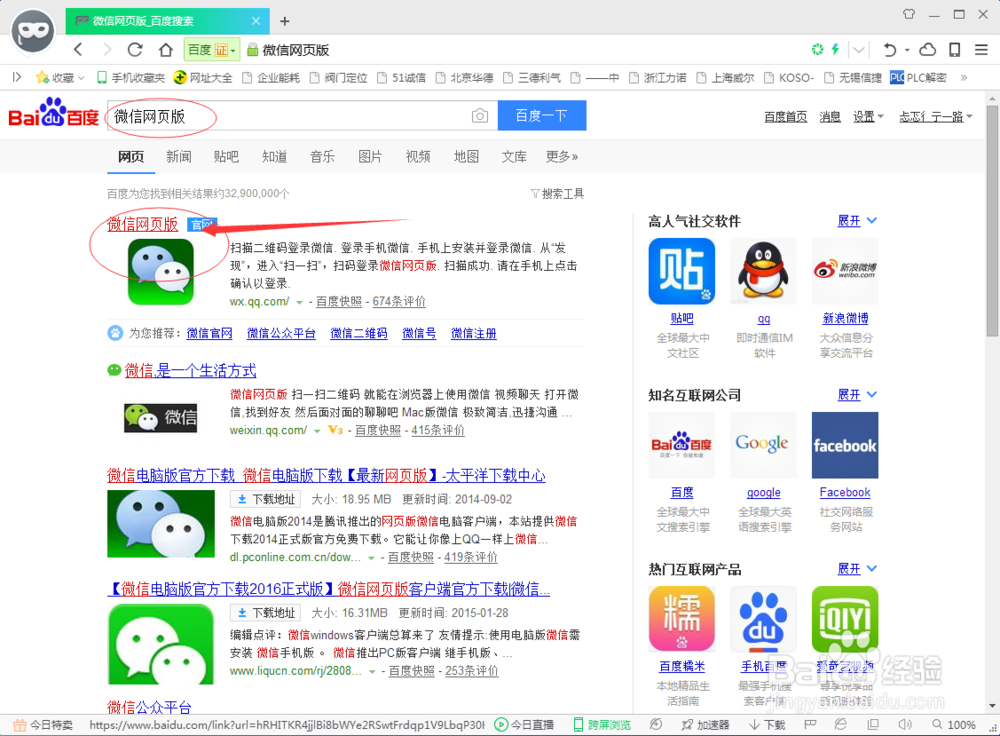This screenshot has width=1000, height=736.
Task: Click the 搜索工具 link
Action: 557,194
